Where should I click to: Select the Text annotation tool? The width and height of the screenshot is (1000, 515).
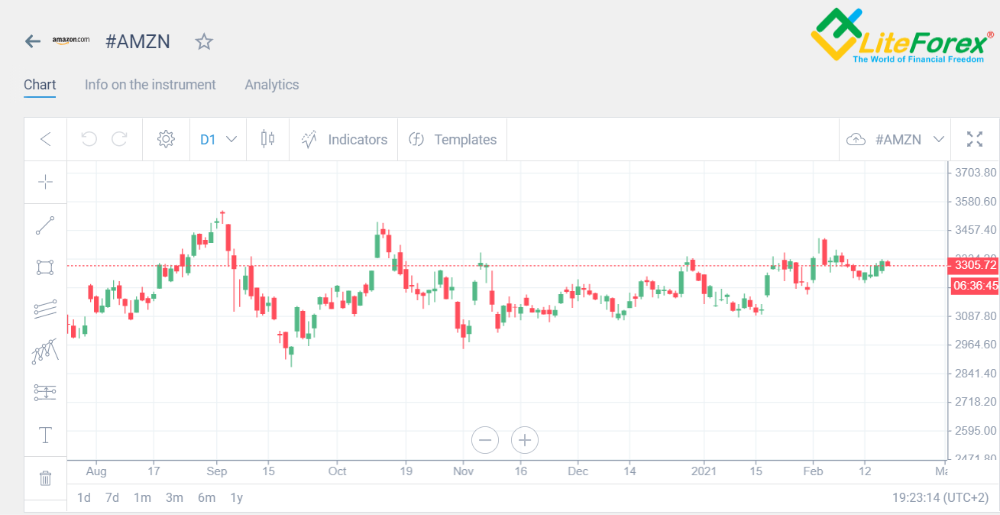coord(45,435)
